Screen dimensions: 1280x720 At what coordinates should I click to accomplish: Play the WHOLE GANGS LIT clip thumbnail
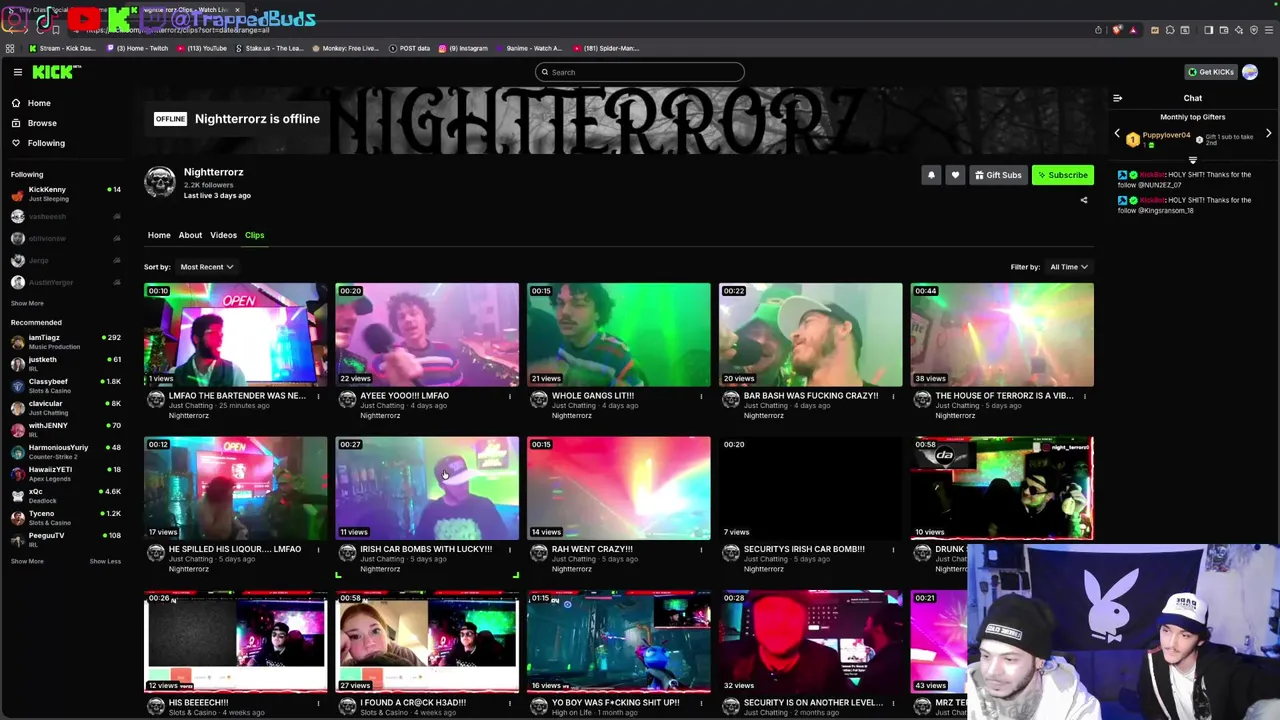coord(619,334)
